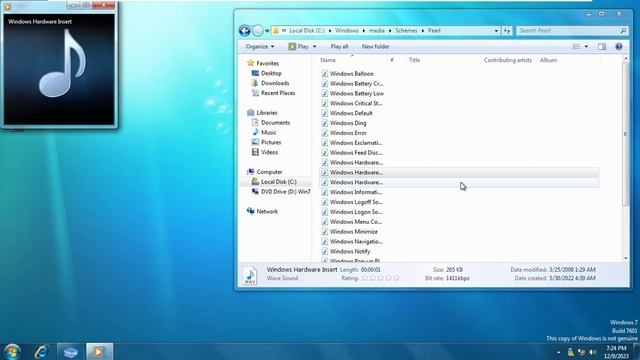
Task: Click the Windows Exclamati... file icon
Action: pyautogui.click(x=325, y=143)
